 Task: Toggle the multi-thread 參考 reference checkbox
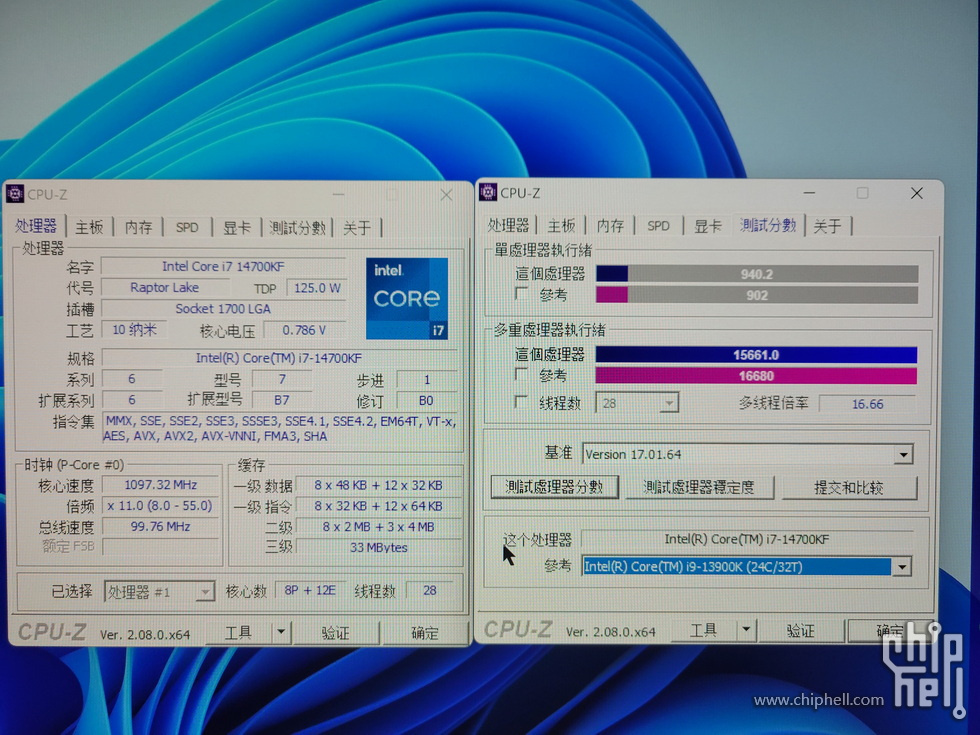click(x=521, y=374)
